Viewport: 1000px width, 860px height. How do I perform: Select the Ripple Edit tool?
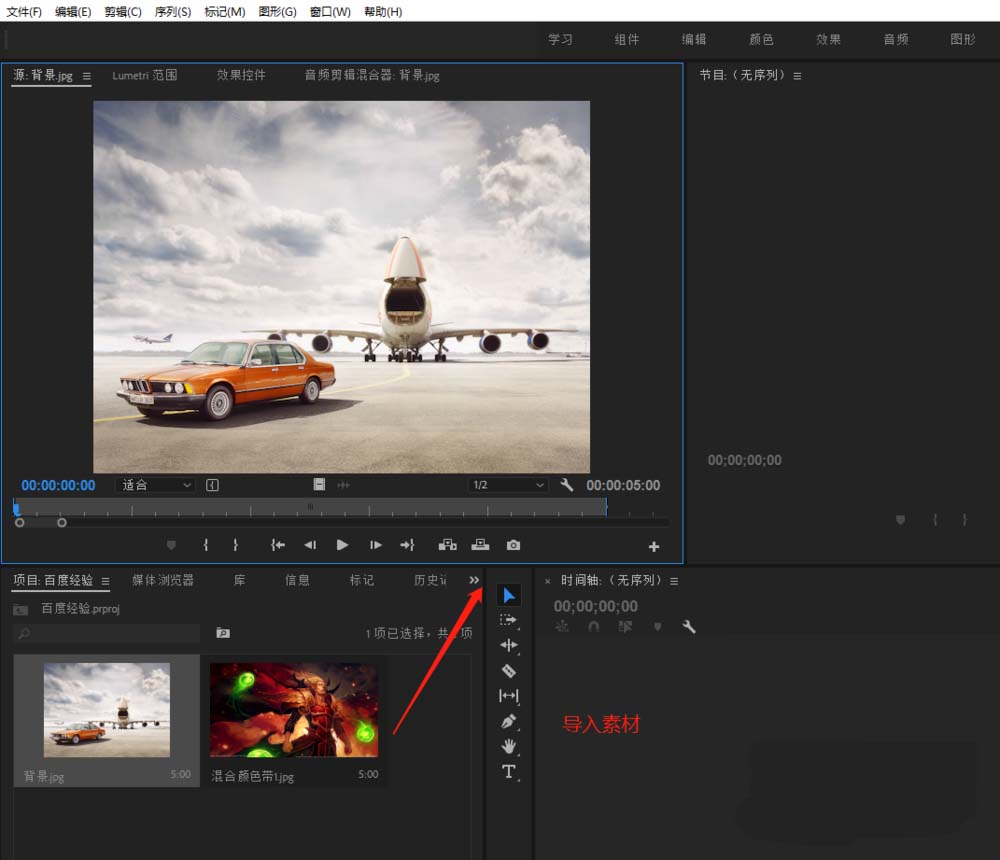coord(508,645)
